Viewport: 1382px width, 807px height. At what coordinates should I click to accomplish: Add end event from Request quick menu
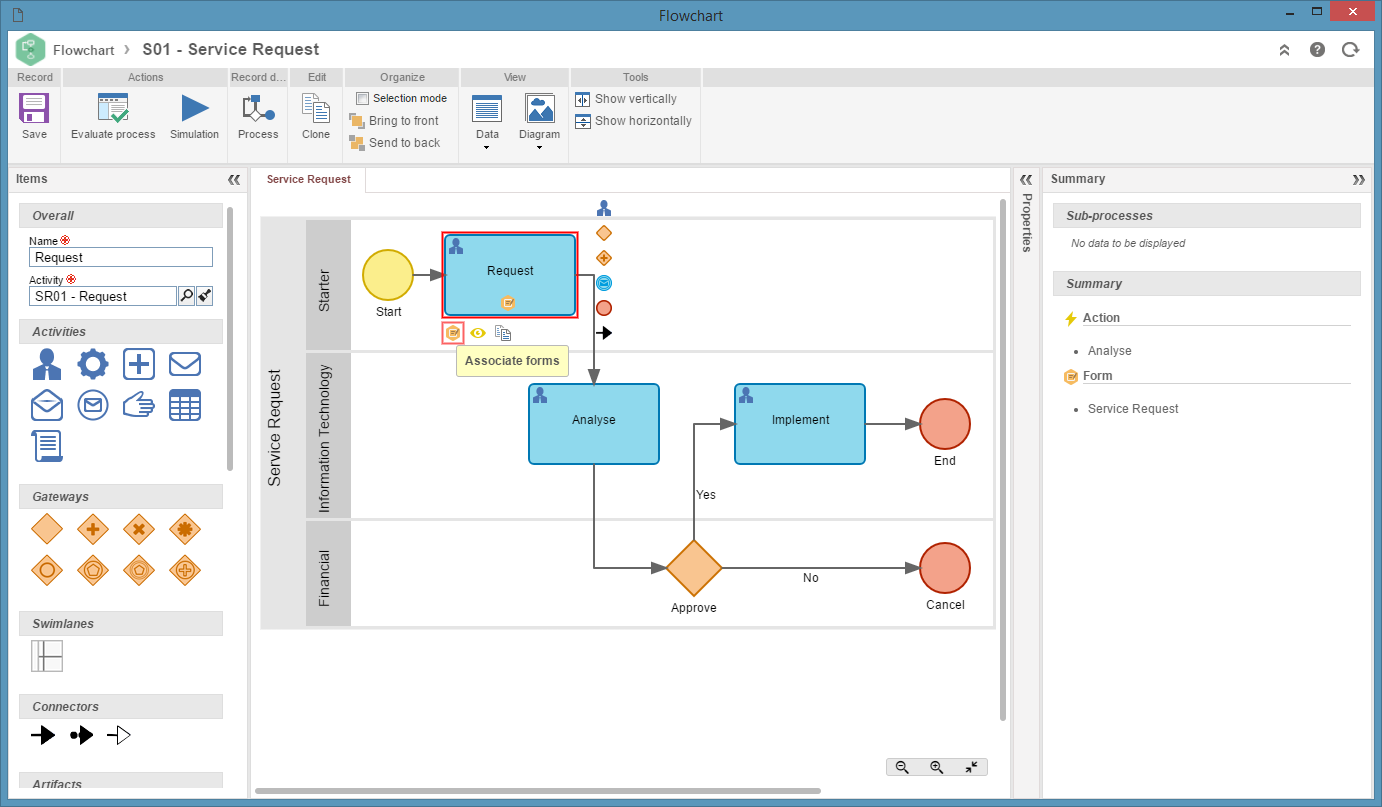(x=604, y=308)
